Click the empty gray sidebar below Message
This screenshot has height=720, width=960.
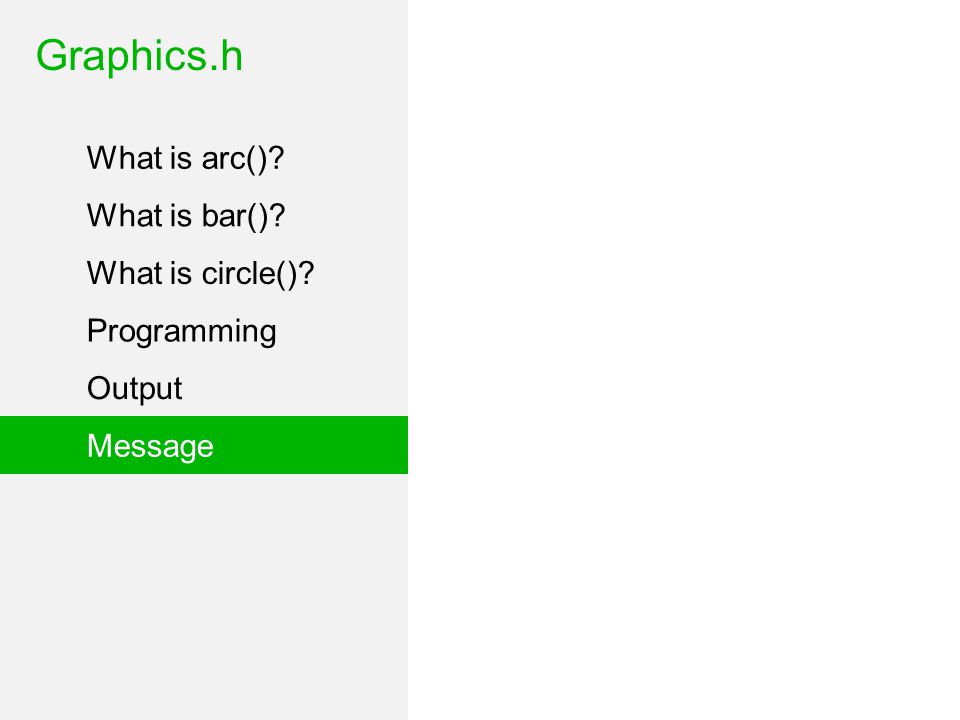coord(204,597)
